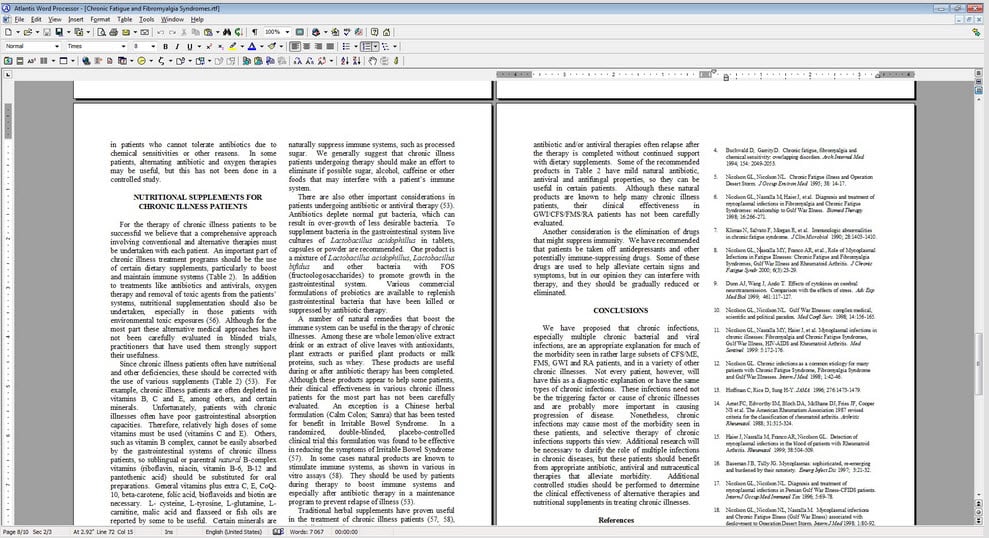
Task: Click the Help menu
Action: click(197, 19)
